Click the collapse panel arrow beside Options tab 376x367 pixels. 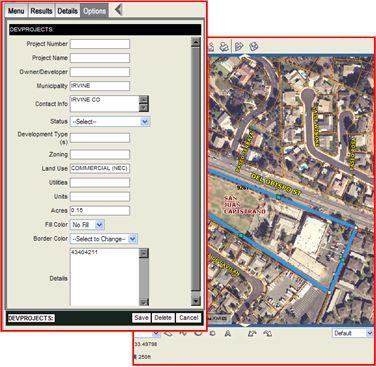click(x=118, y=10)
